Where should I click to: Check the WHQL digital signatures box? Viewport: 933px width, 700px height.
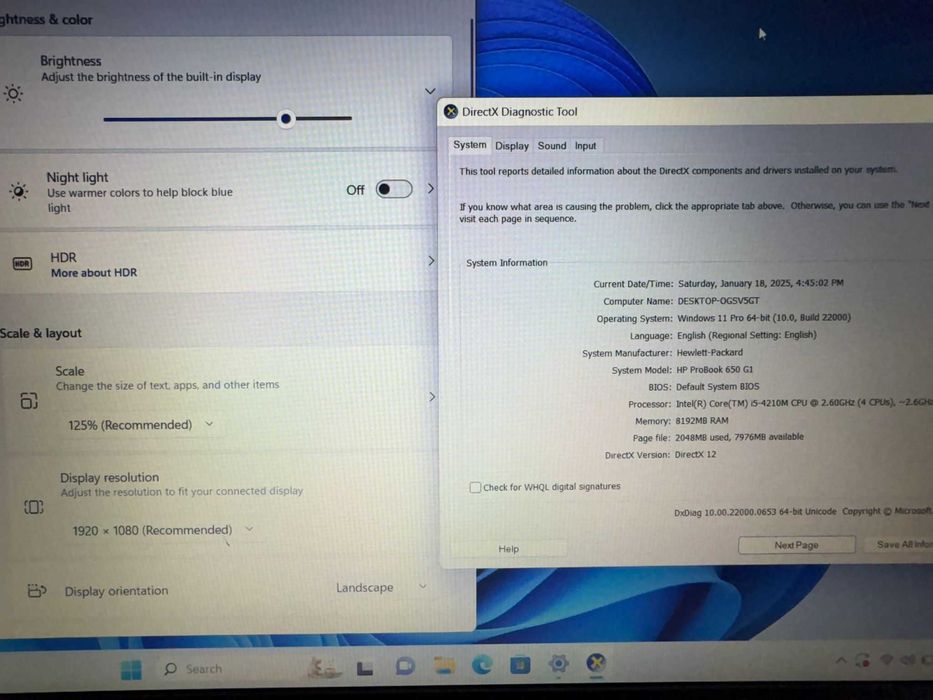(475, 488)
